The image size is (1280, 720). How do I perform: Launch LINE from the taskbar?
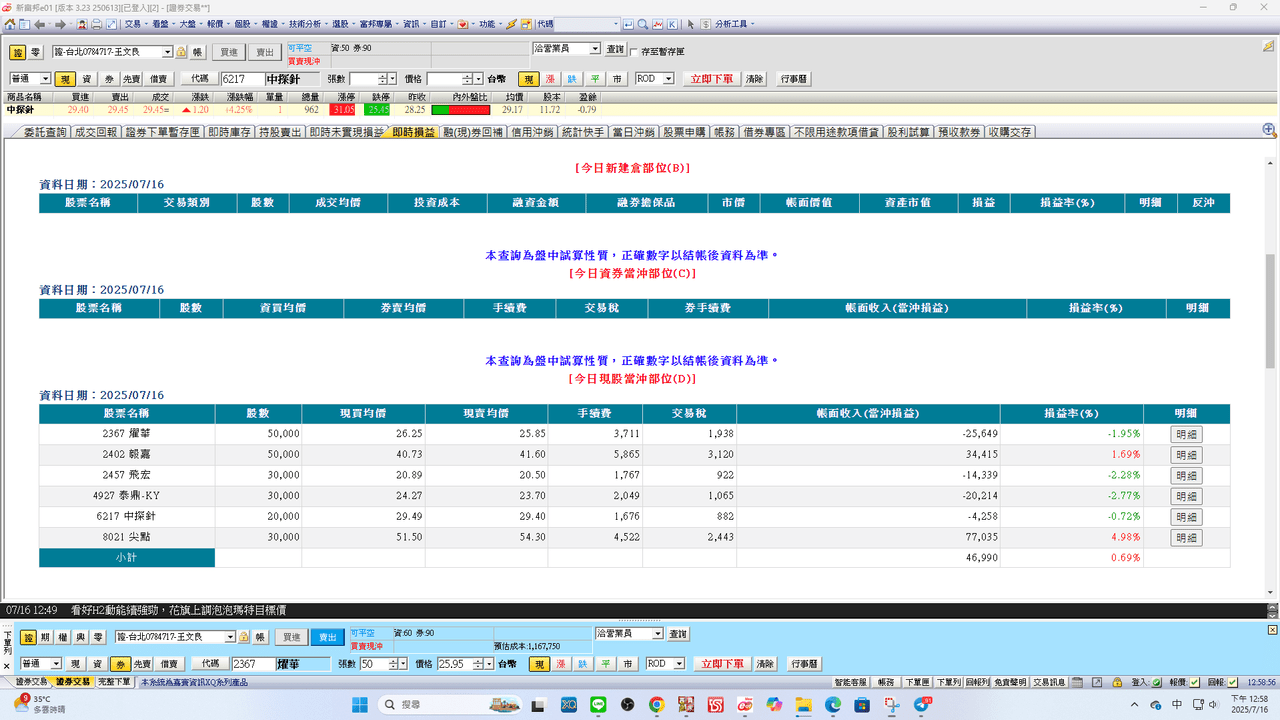pyautogui.click(x=599, y=704)
